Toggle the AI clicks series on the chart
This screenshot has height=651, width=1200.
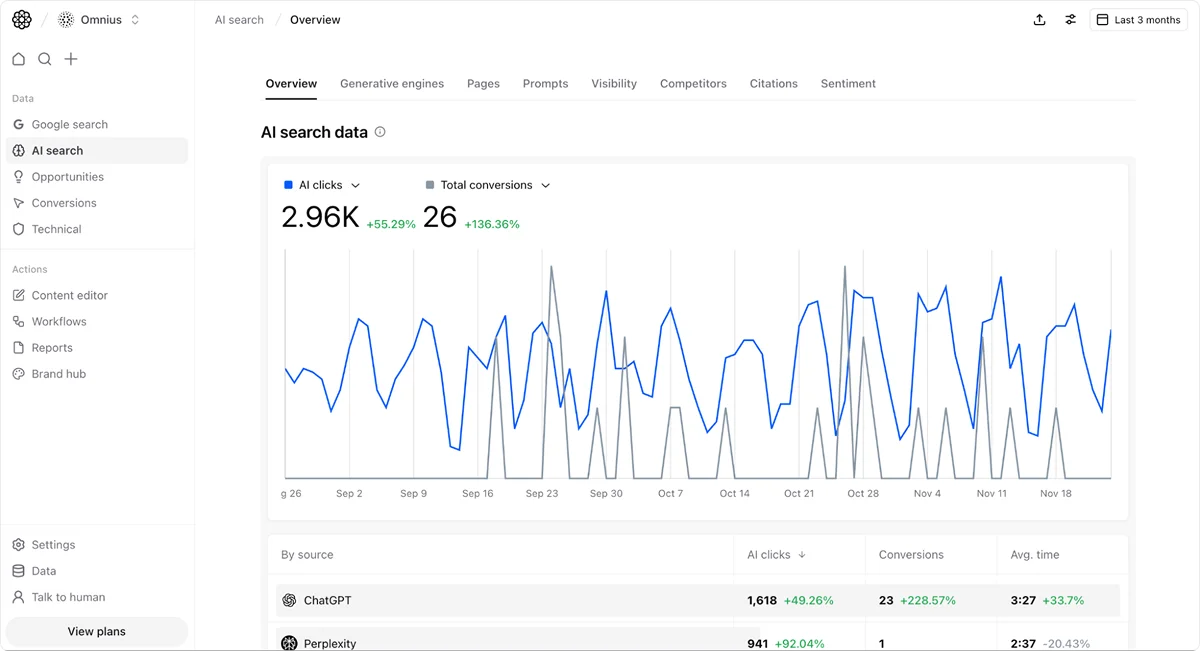tap(290, 185)
